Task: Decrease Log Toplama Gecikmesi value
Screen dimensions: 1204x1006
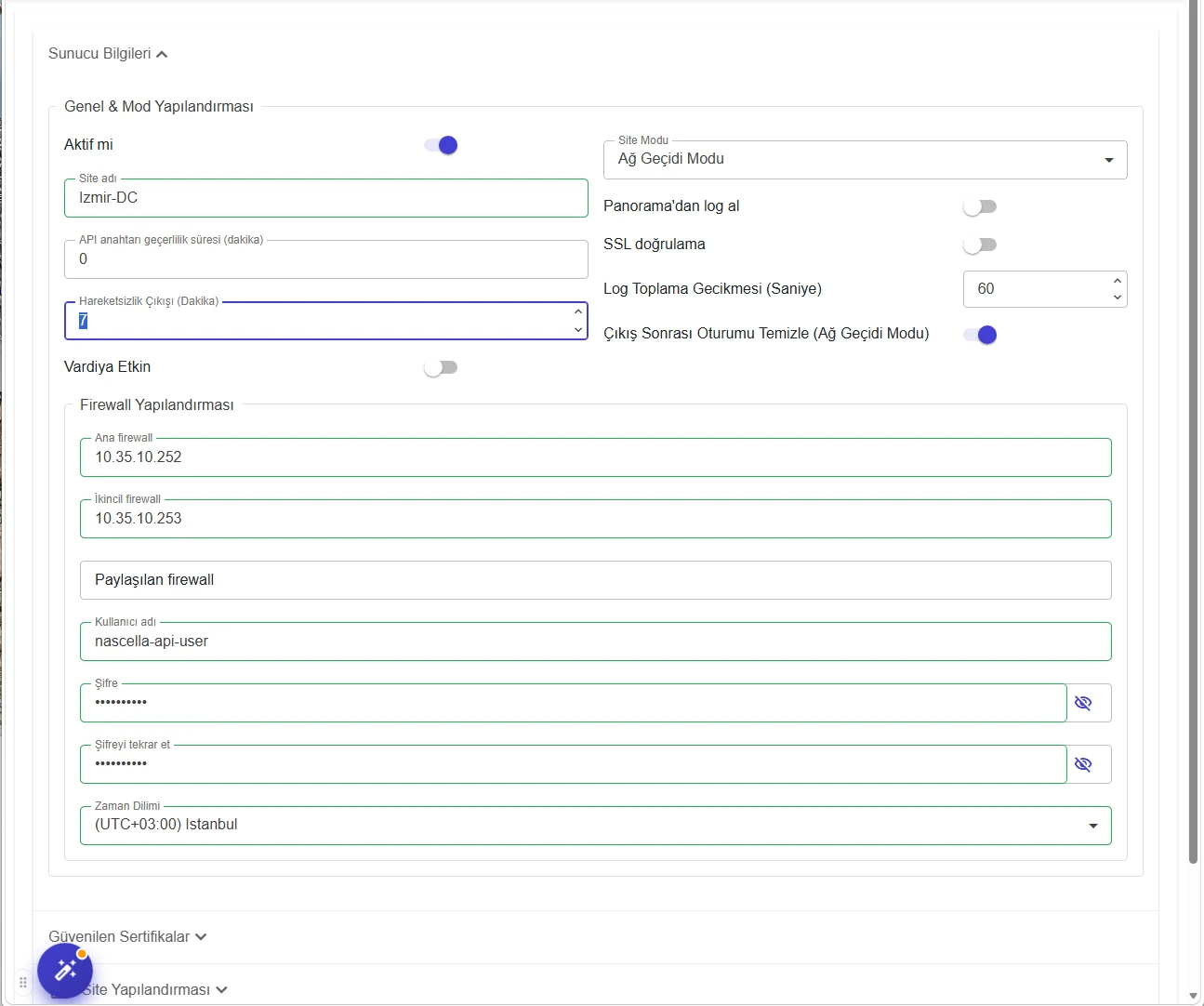Action: point(1118,298)
